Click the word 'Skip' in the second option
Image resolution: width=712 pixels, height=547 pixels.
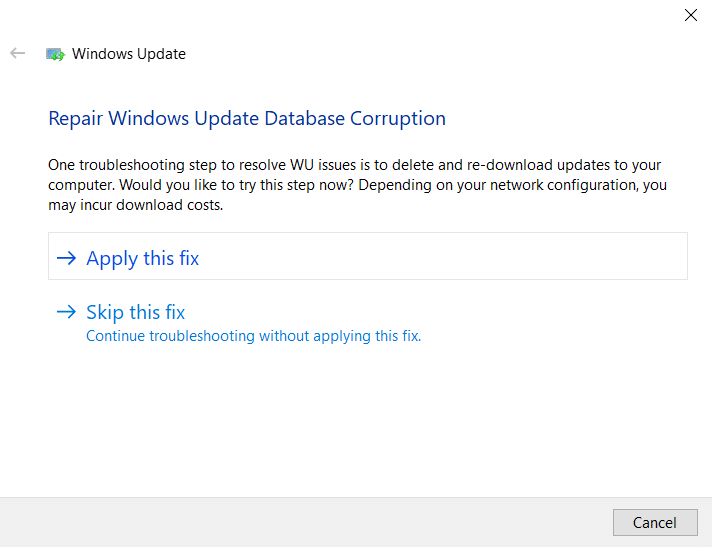(105, 312)
